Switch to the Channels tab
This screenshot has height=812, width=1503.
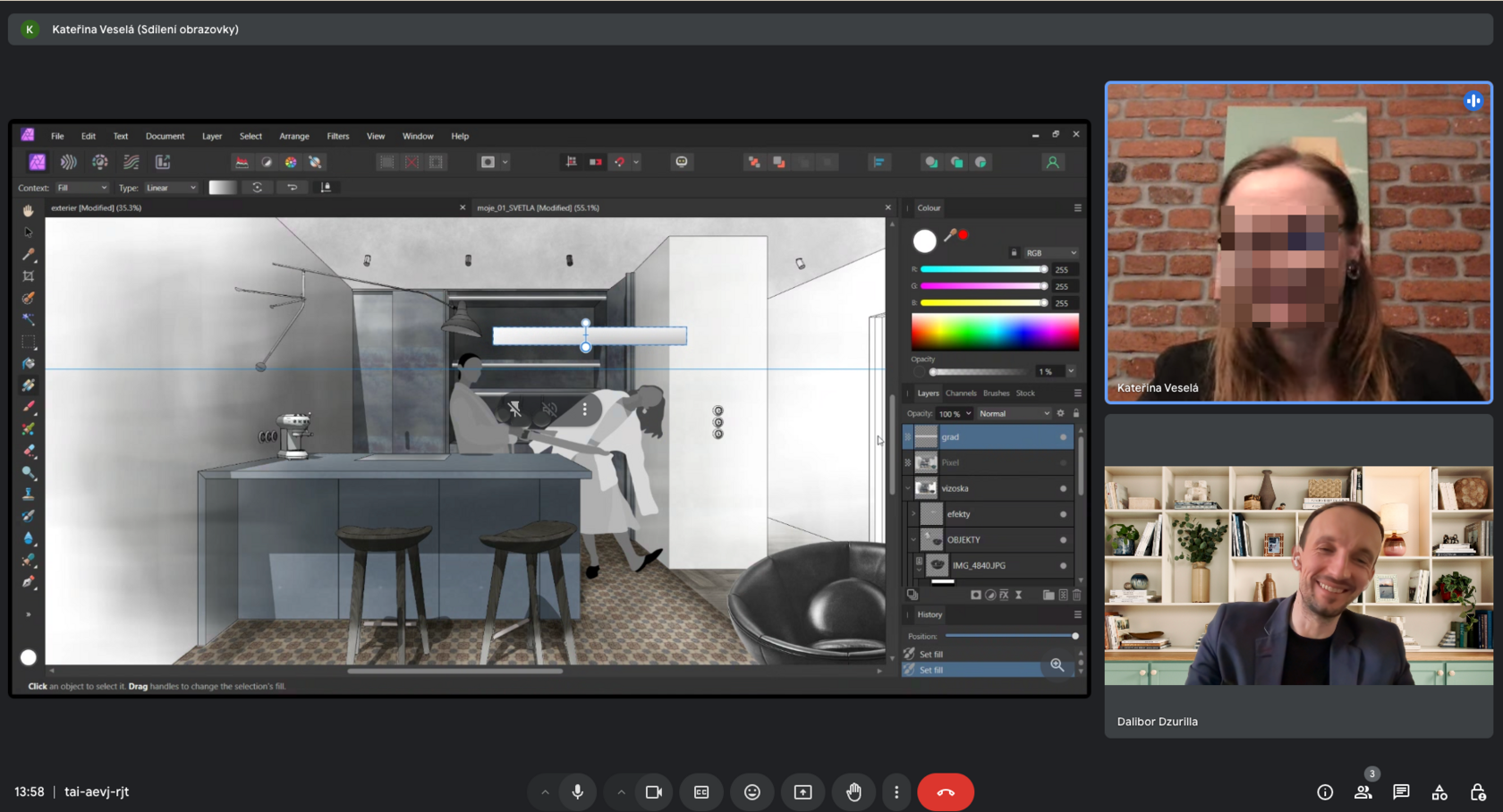[x=961, y=393]
